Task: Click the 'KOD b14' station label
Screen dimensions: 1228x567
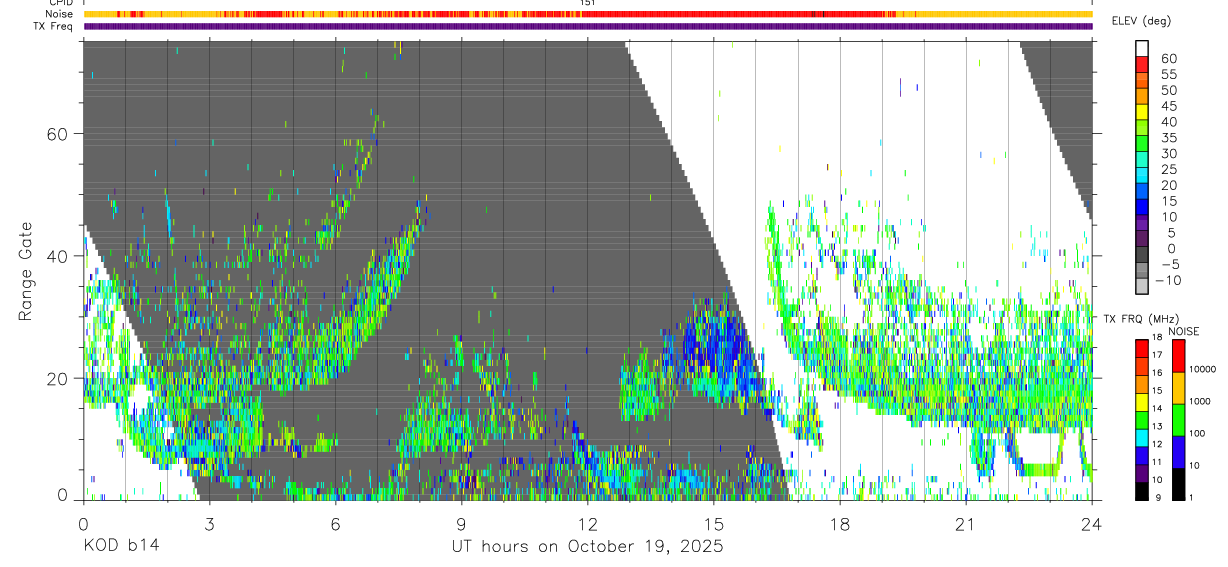Action: click(x=121, y=546)
